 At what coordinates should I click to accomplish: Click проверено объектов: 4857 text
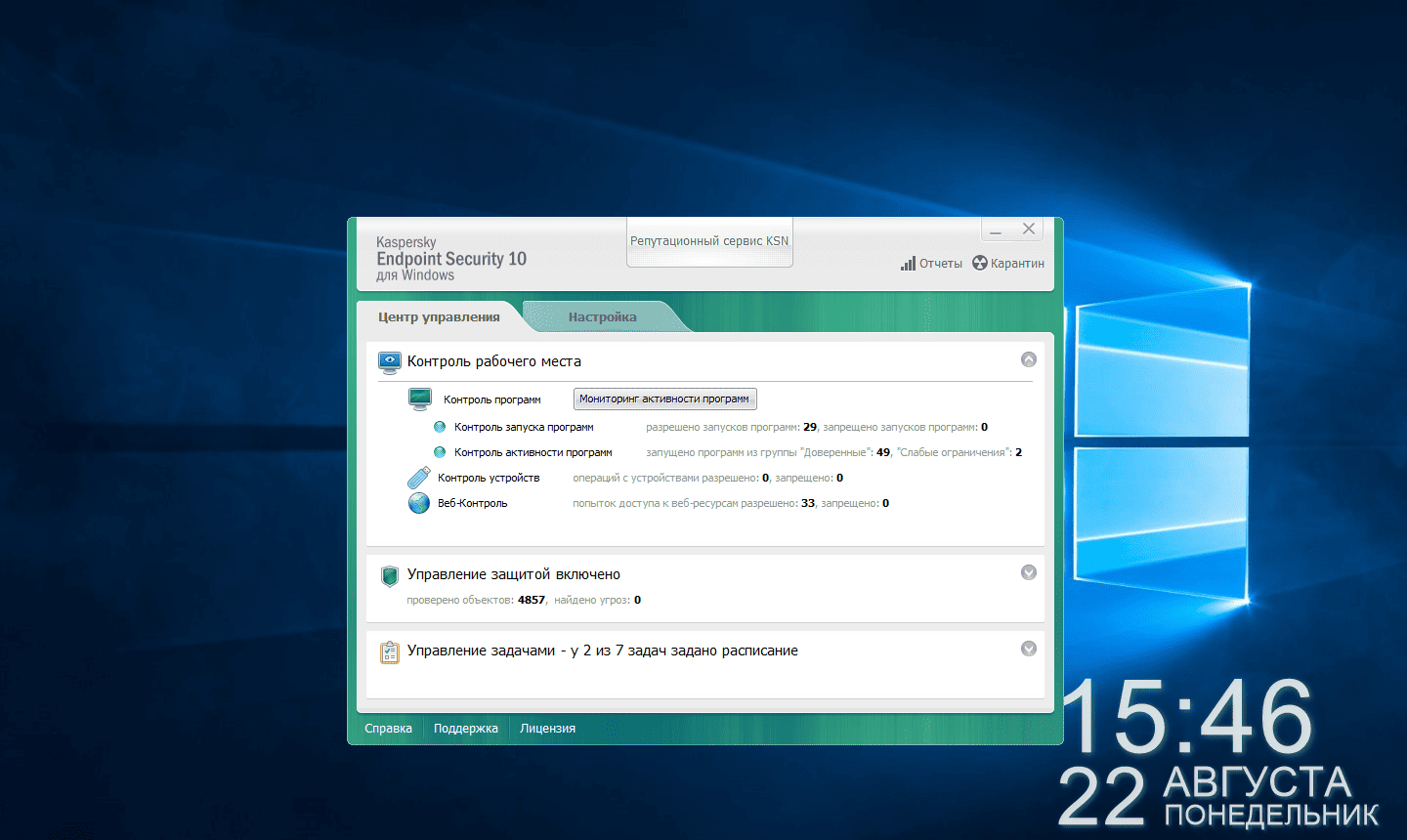[x=476, y=600]
